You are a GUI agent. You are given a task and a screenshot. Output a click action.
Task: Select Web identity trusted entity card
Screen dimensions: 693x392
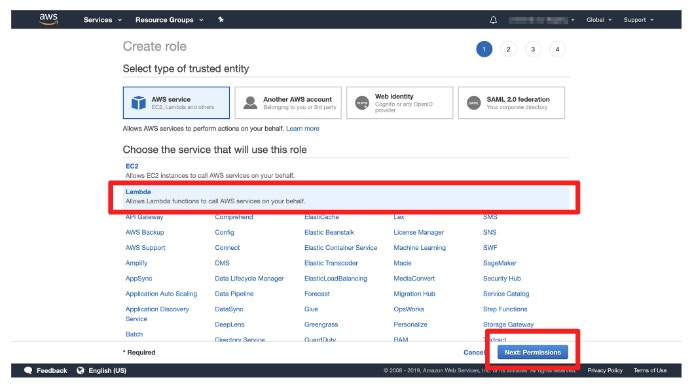(400, 103)
